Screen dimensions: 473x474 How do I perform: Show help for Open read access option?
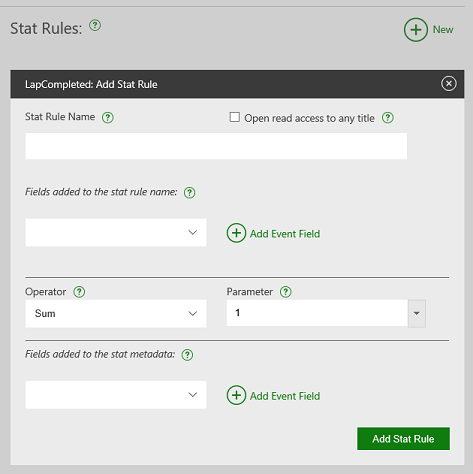pyautogui.click(x=388, y=118)
